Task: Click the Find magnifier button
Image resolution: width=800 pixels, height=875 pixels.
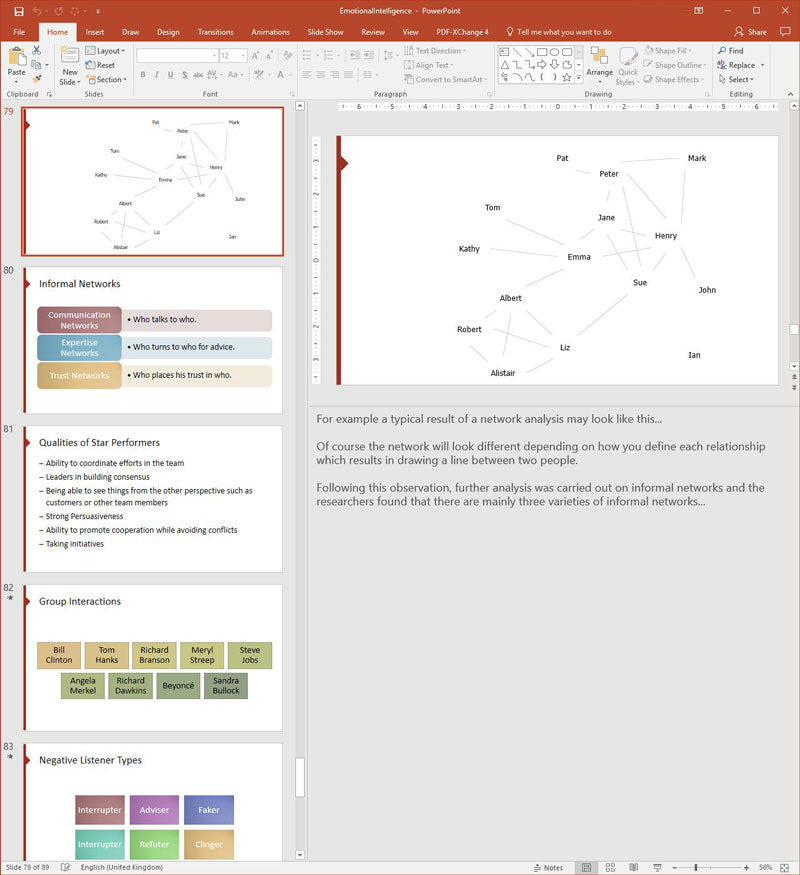Action: click(730, 51)
